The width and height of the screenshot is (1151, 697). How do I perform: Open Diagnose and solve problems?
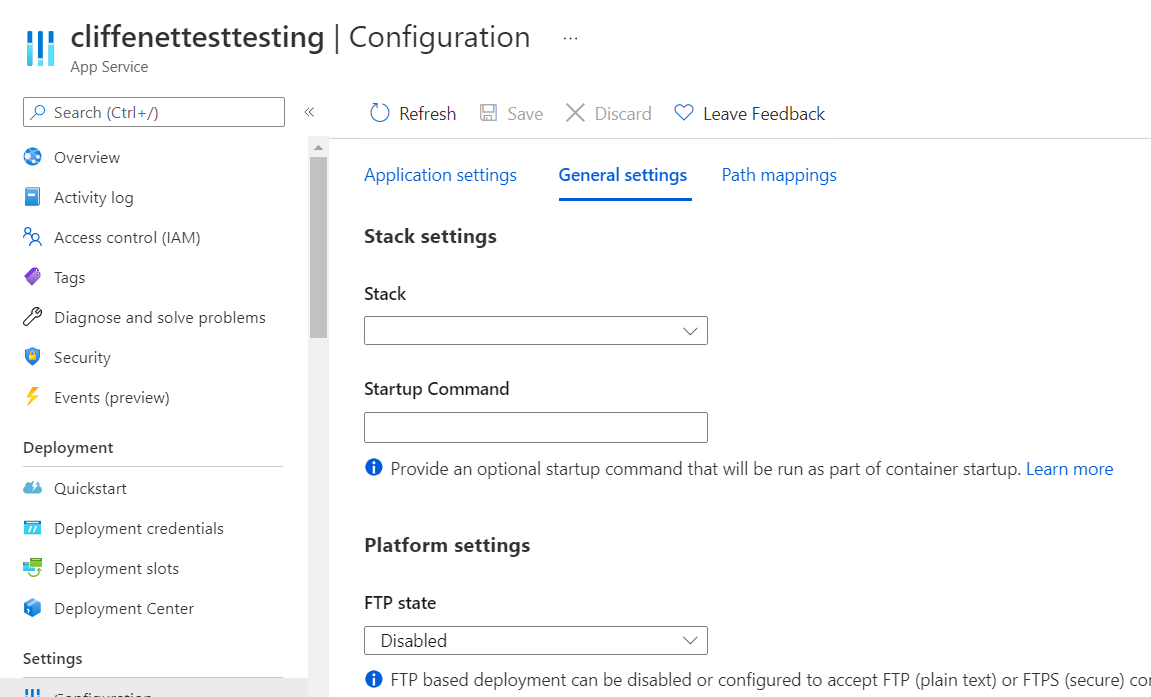[x=158, y=317]
